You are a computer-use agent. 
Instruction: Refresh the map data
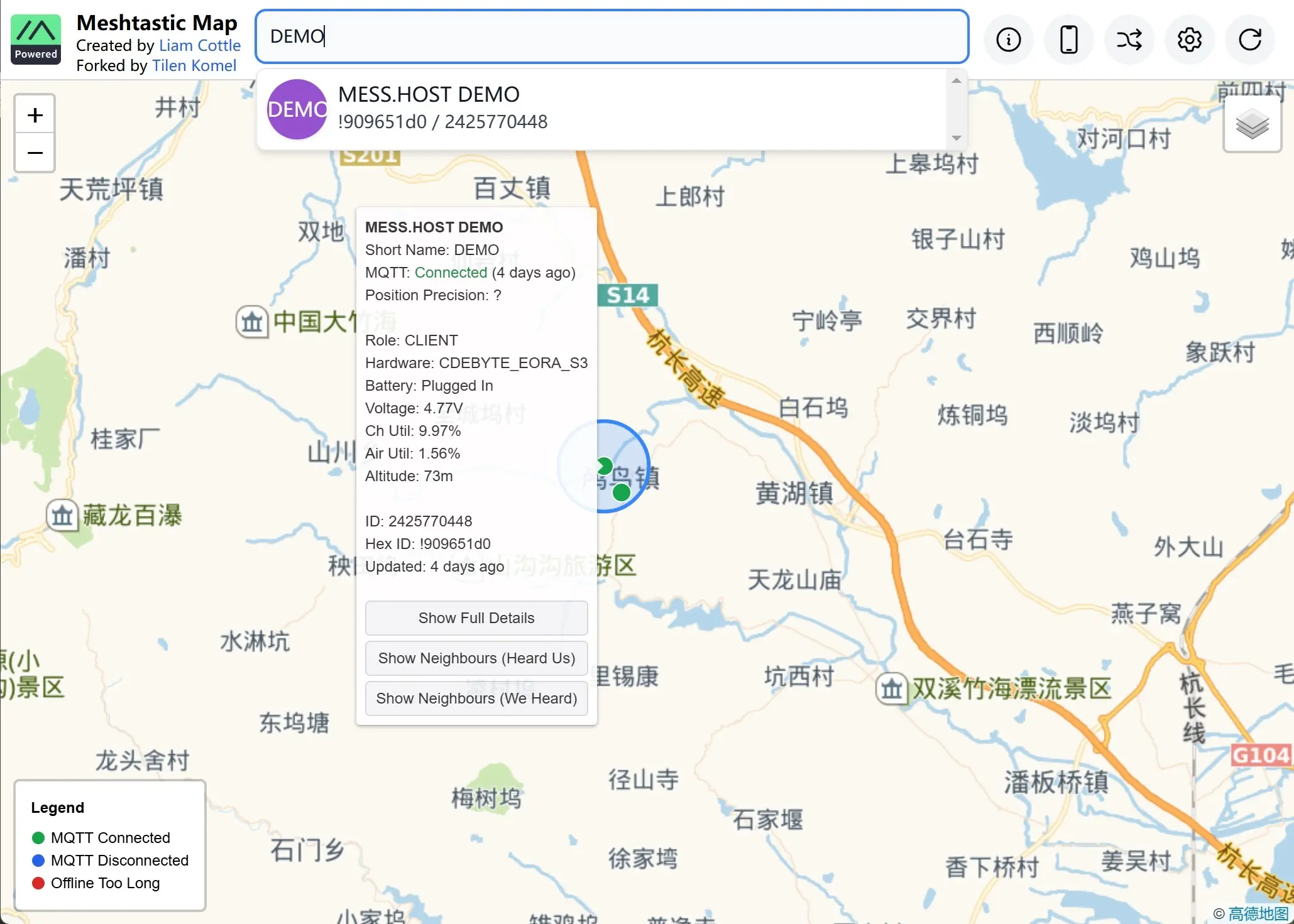pos(1249,39)
